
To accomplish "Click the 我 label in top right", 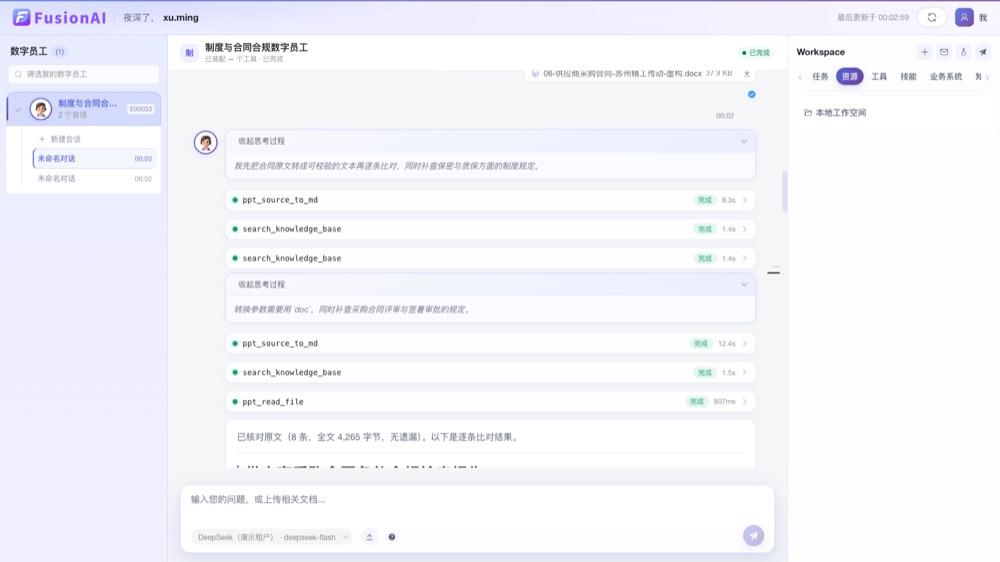I will tap(983, 18).
